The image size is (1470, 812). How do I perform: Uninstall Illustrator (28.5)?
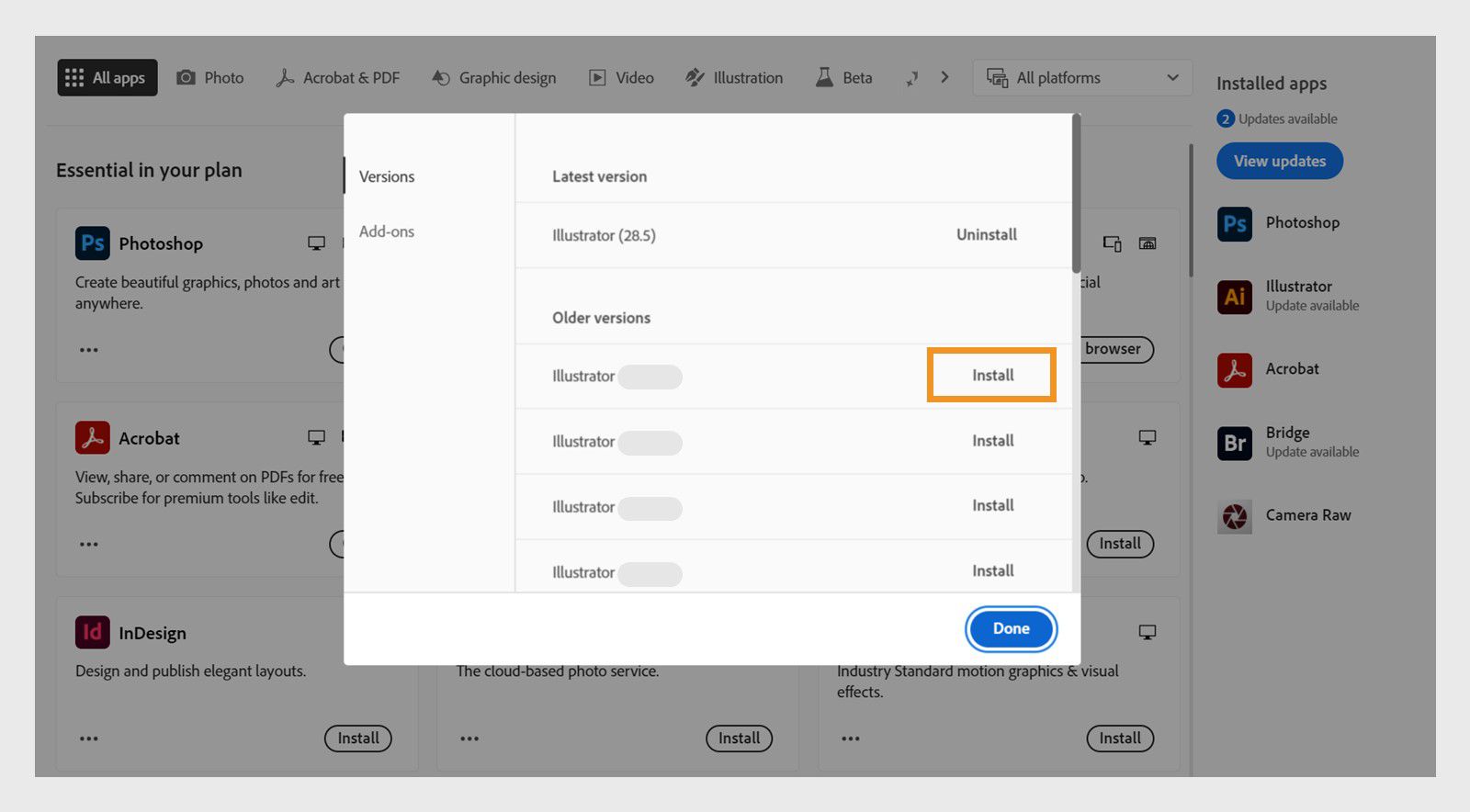[987, 234]
